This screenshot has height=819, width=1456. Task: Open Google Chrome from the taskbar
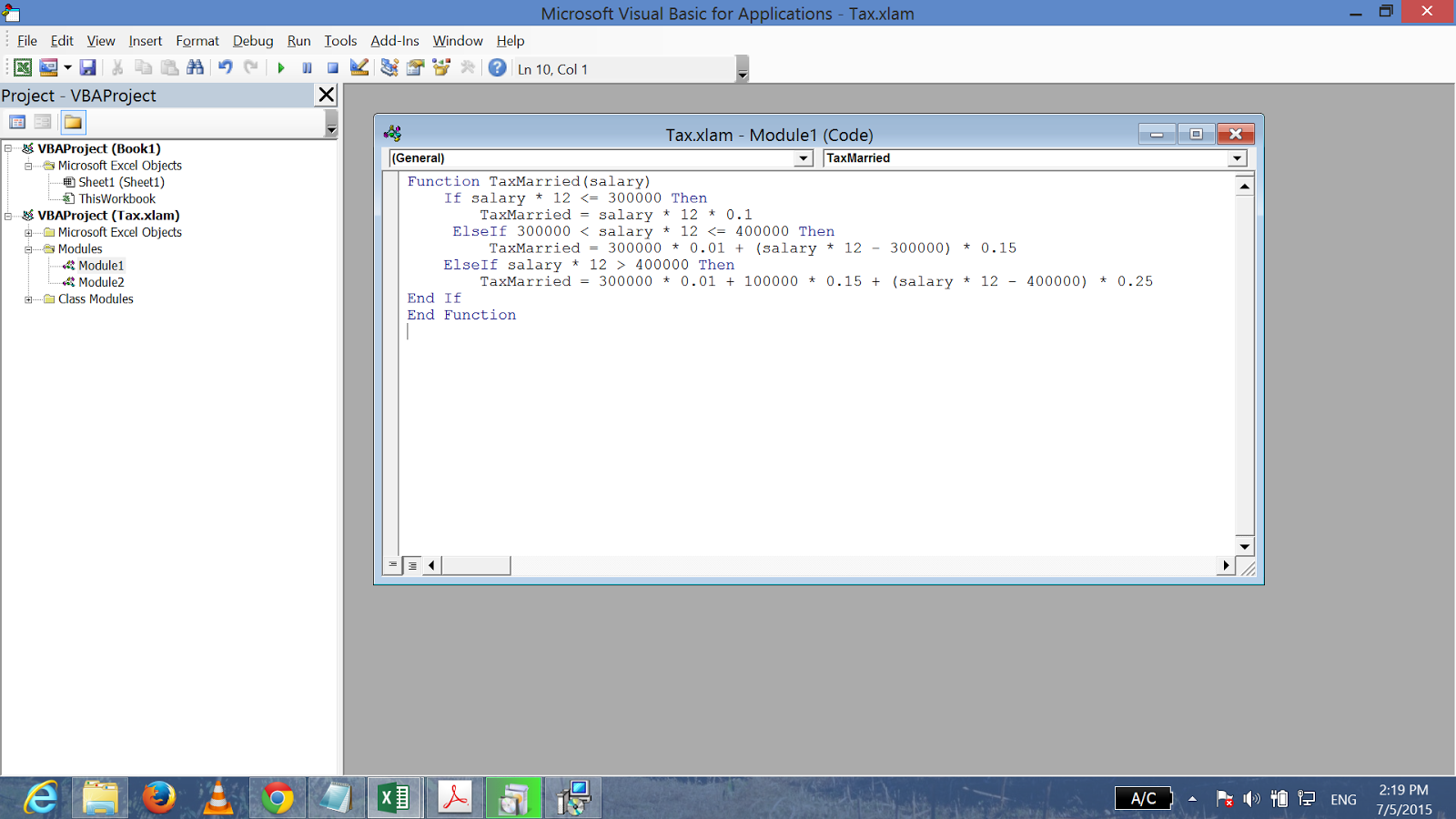(x=278, y=799)
